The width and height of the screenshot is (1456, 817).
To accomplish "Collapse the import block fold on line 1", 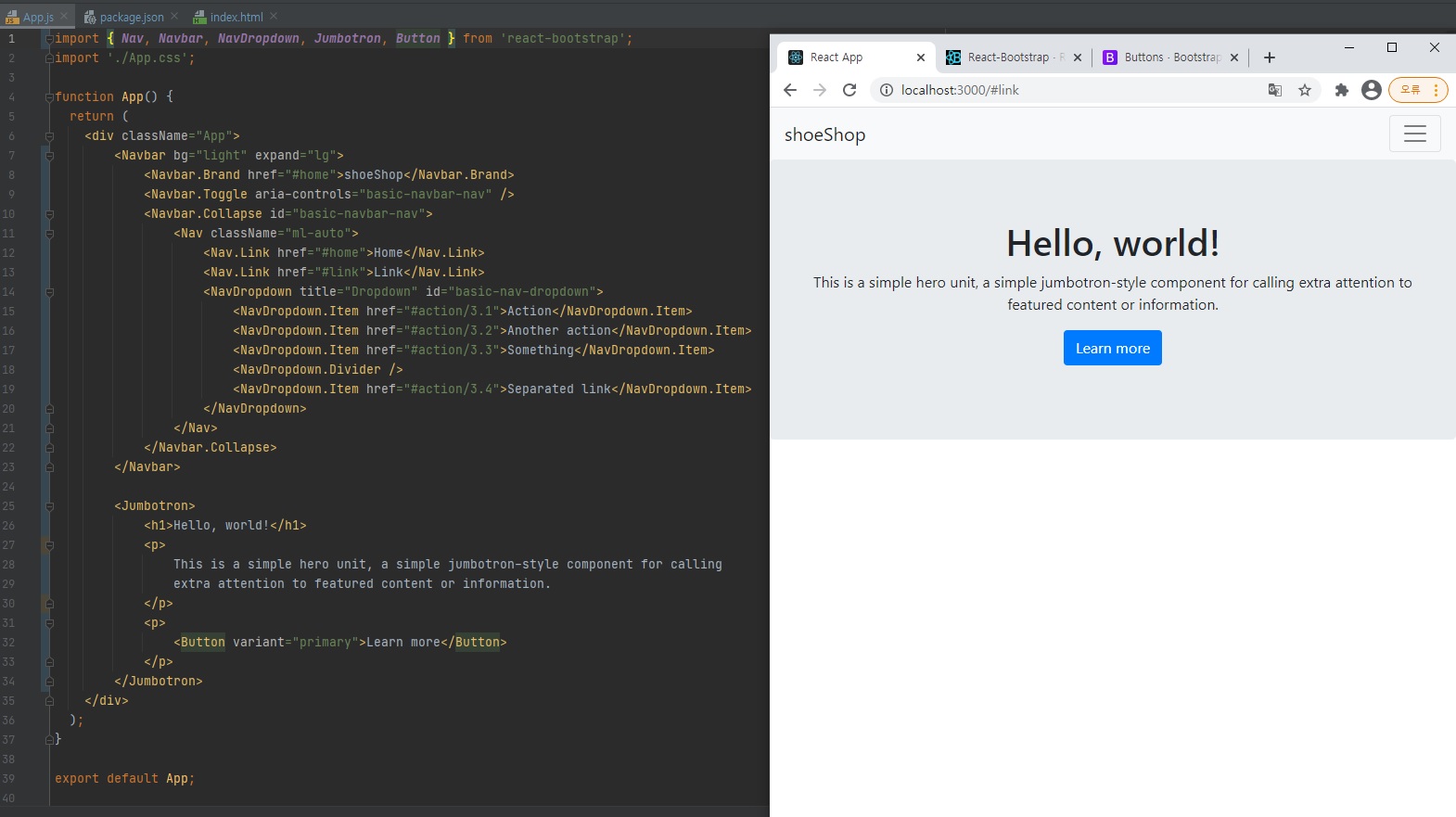I will (49, 39).
